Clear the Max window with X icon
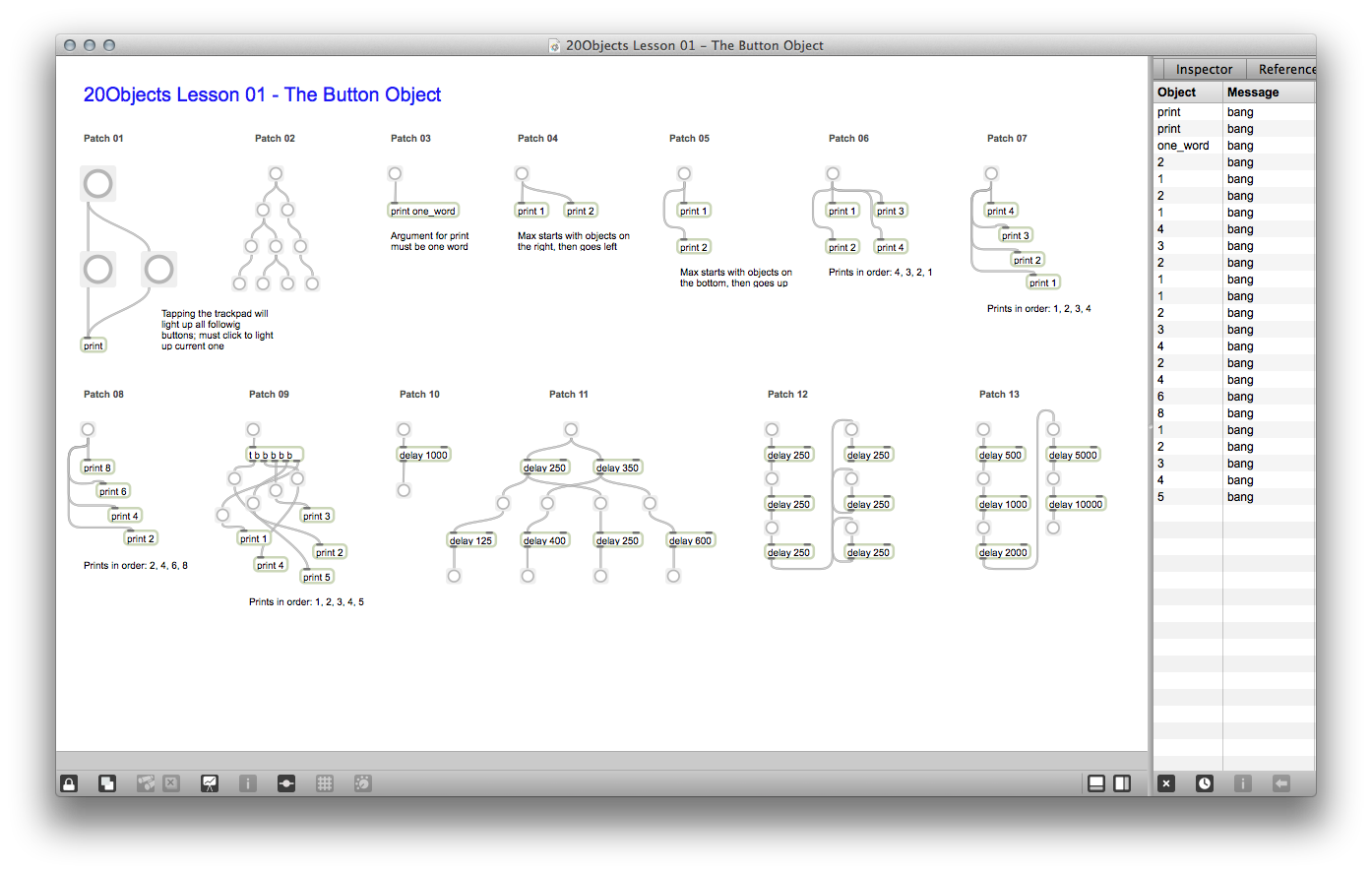 [x=1166, y=783]
